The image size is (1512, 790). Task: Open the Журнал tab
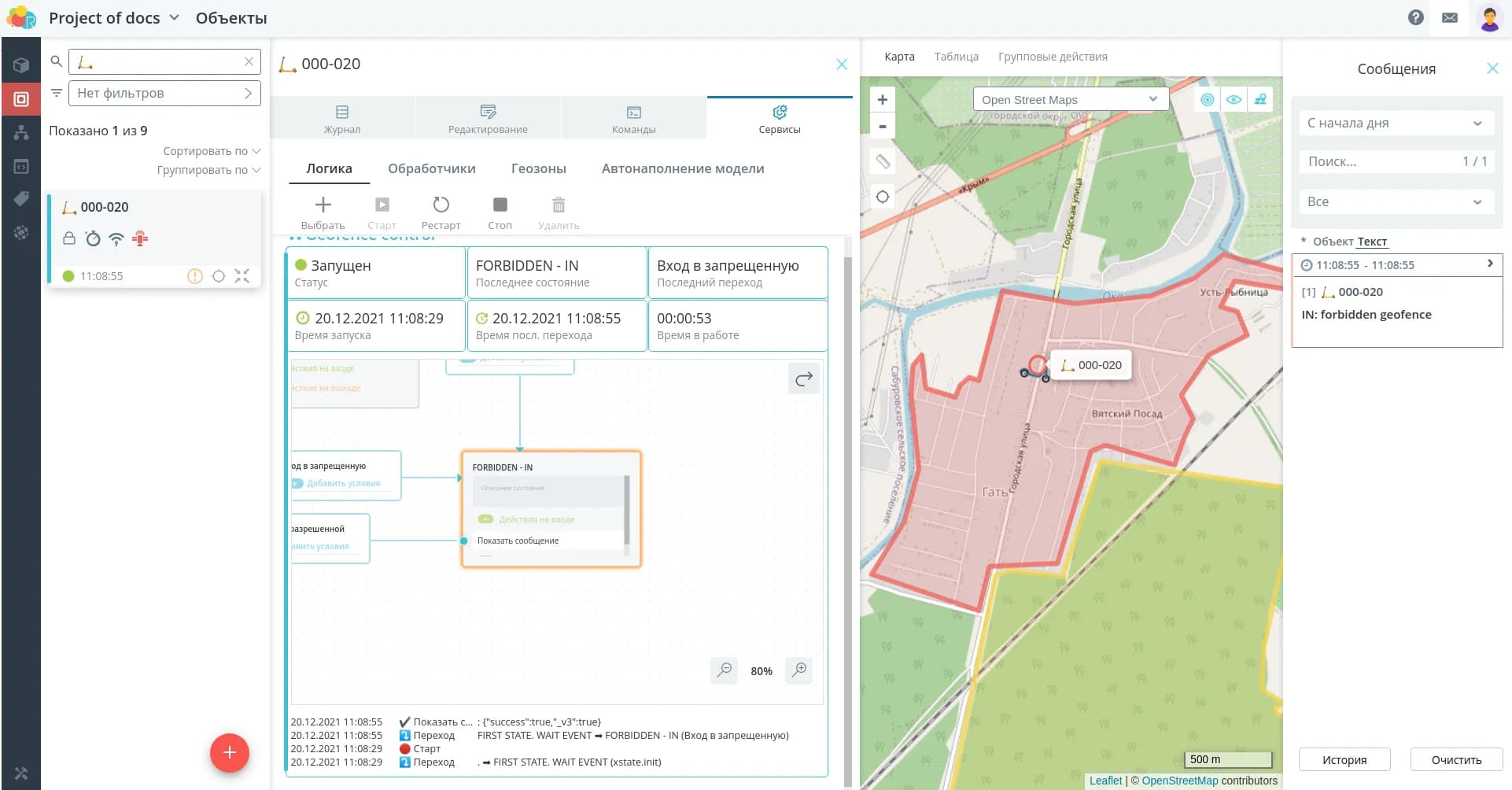coord(342,119)
